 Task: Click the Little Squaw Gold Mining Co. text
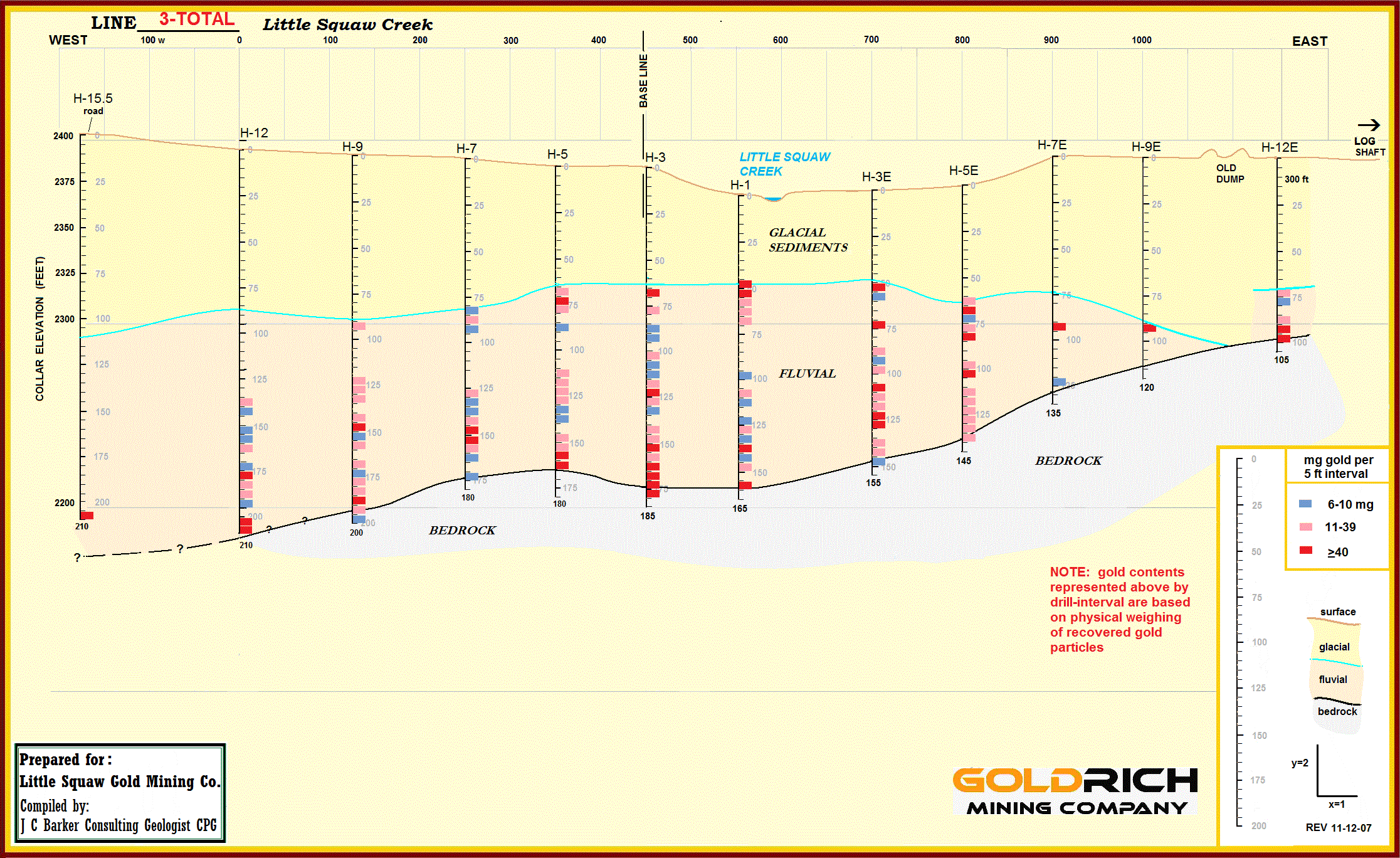(x=120, y=781)
